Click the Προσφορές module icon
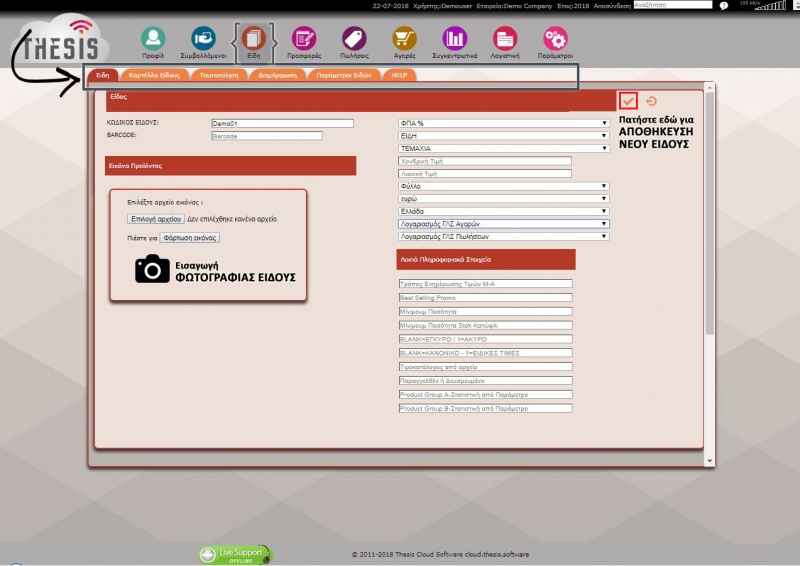 (x=304, y=39)
